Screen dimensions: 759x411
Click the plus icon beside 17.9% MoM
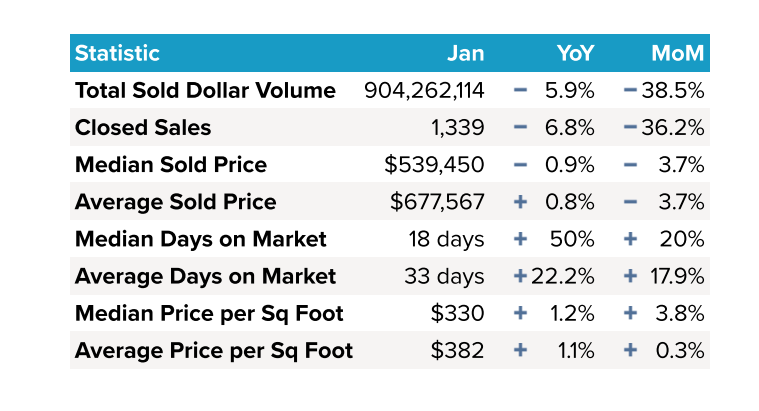click(629, 276)
